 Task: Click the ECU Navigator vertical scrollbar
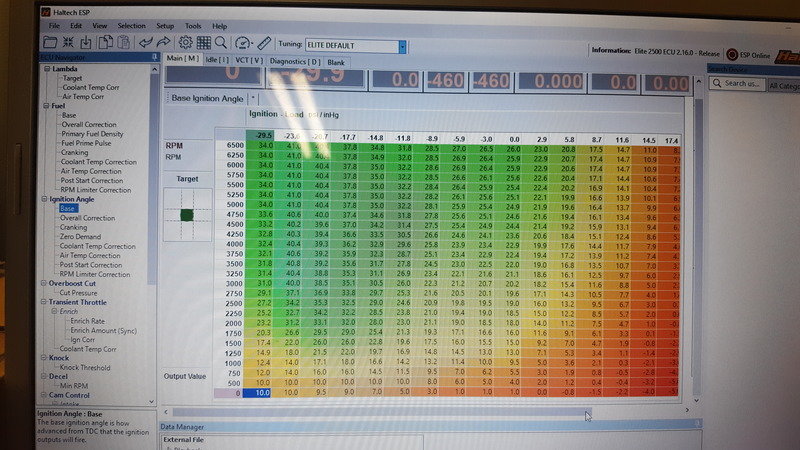(x=154, y=179)
